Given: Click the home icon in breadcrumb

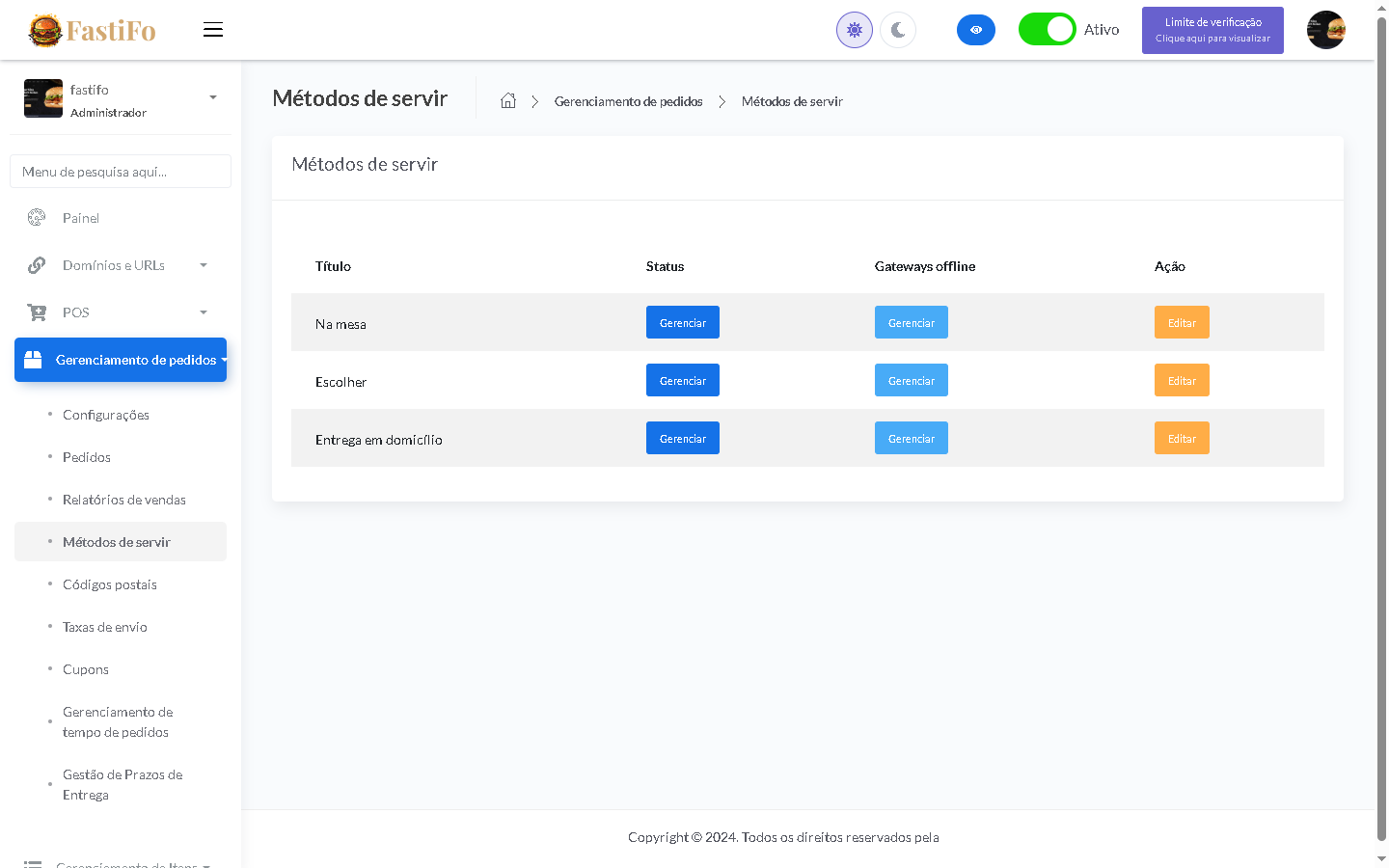Looking at the screenshot, I should point(508,101).
